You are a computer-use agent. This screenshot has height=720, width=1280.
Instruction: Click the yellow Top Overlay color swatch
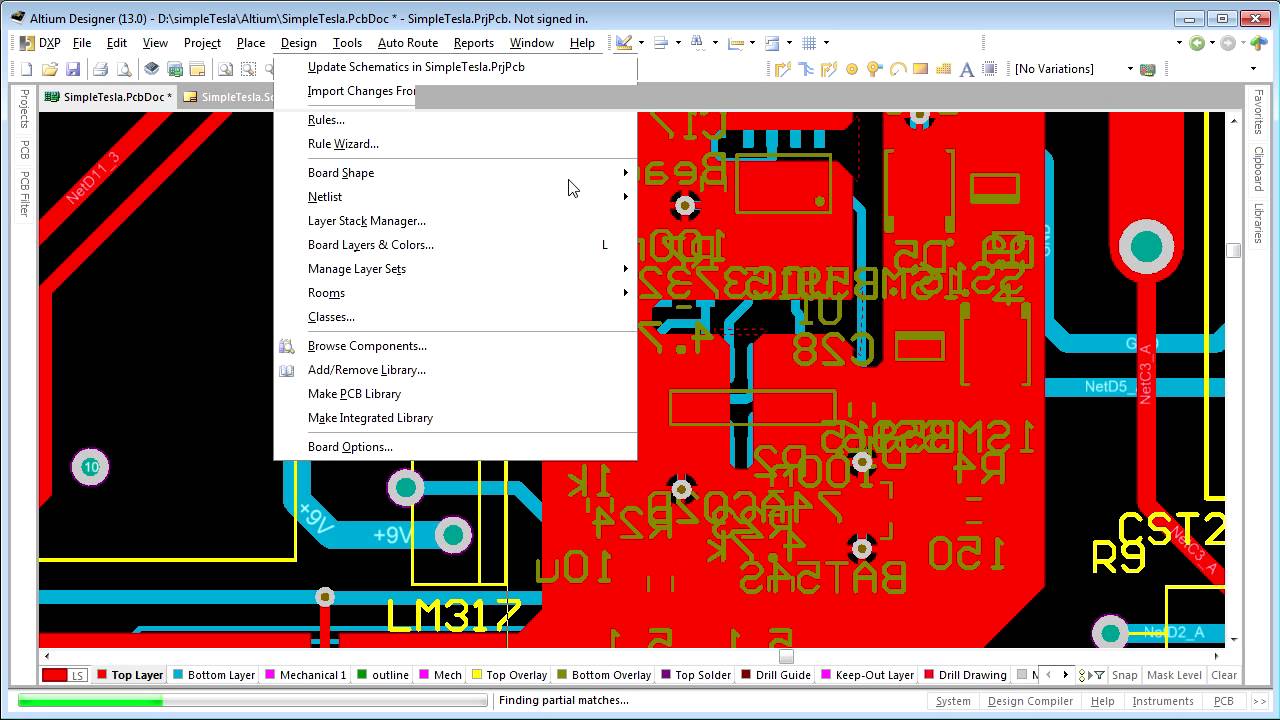[x=477, y=675]
